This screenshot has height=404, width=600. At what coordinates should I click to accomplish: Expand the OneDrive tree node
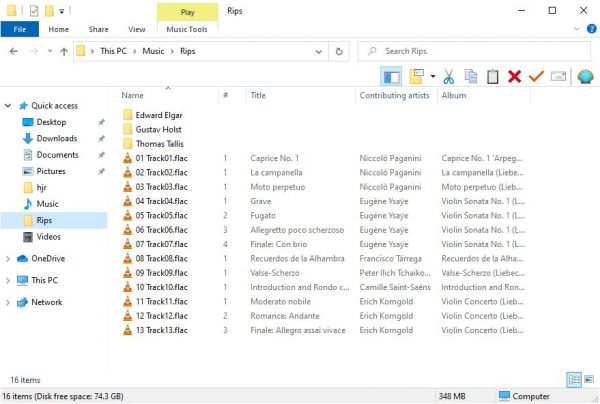8,259
